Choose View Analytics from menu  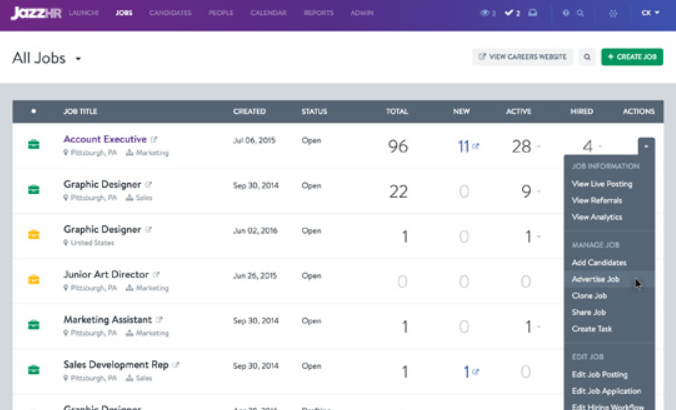click(x=597, y=217)
